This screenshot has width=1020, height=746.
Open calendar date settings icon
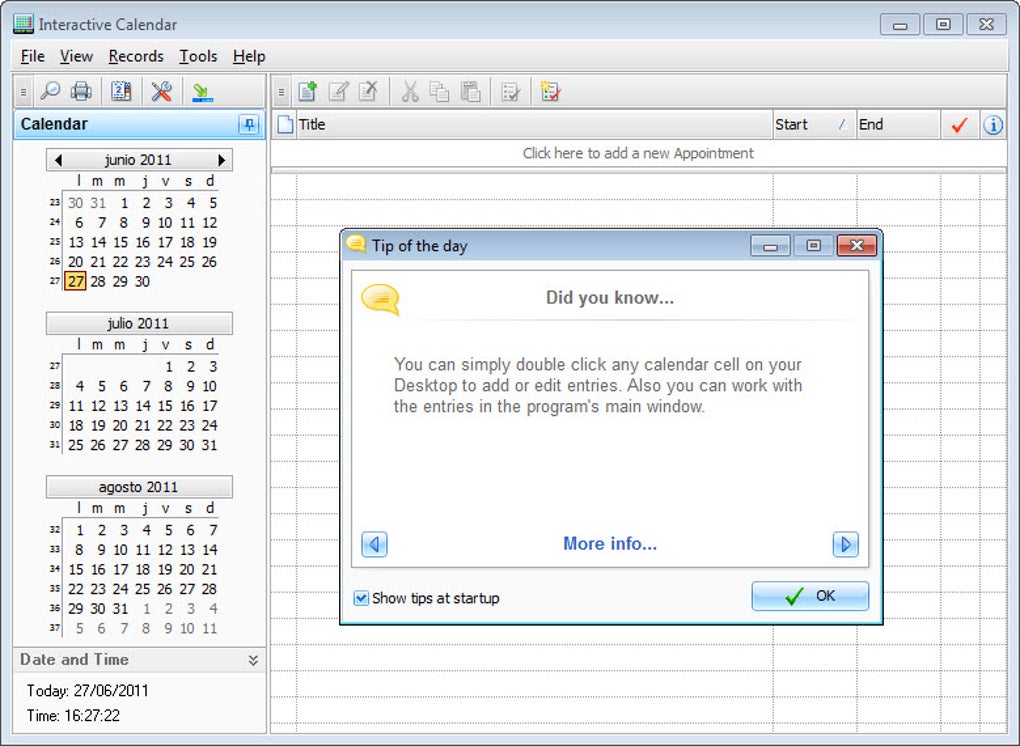tap(121, 91)
